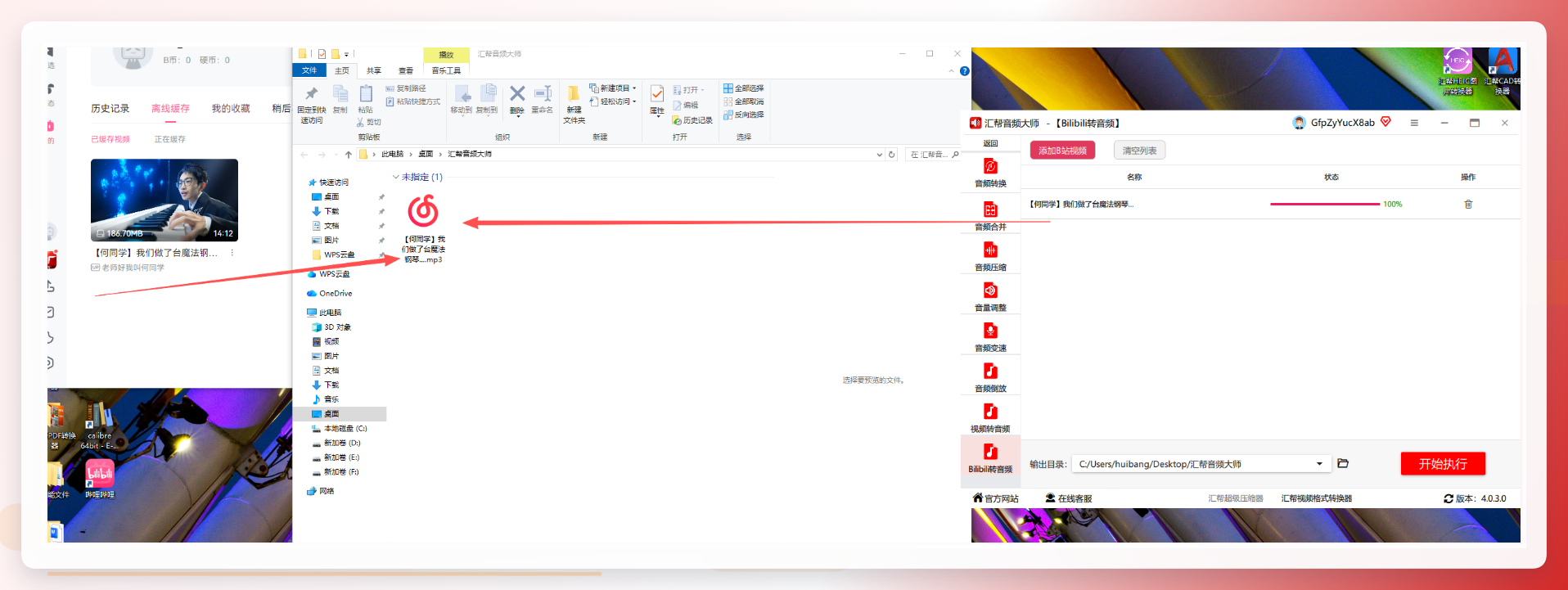Click the Explorer help question mark icon
1568x590 pixels.
pos(965,71)
